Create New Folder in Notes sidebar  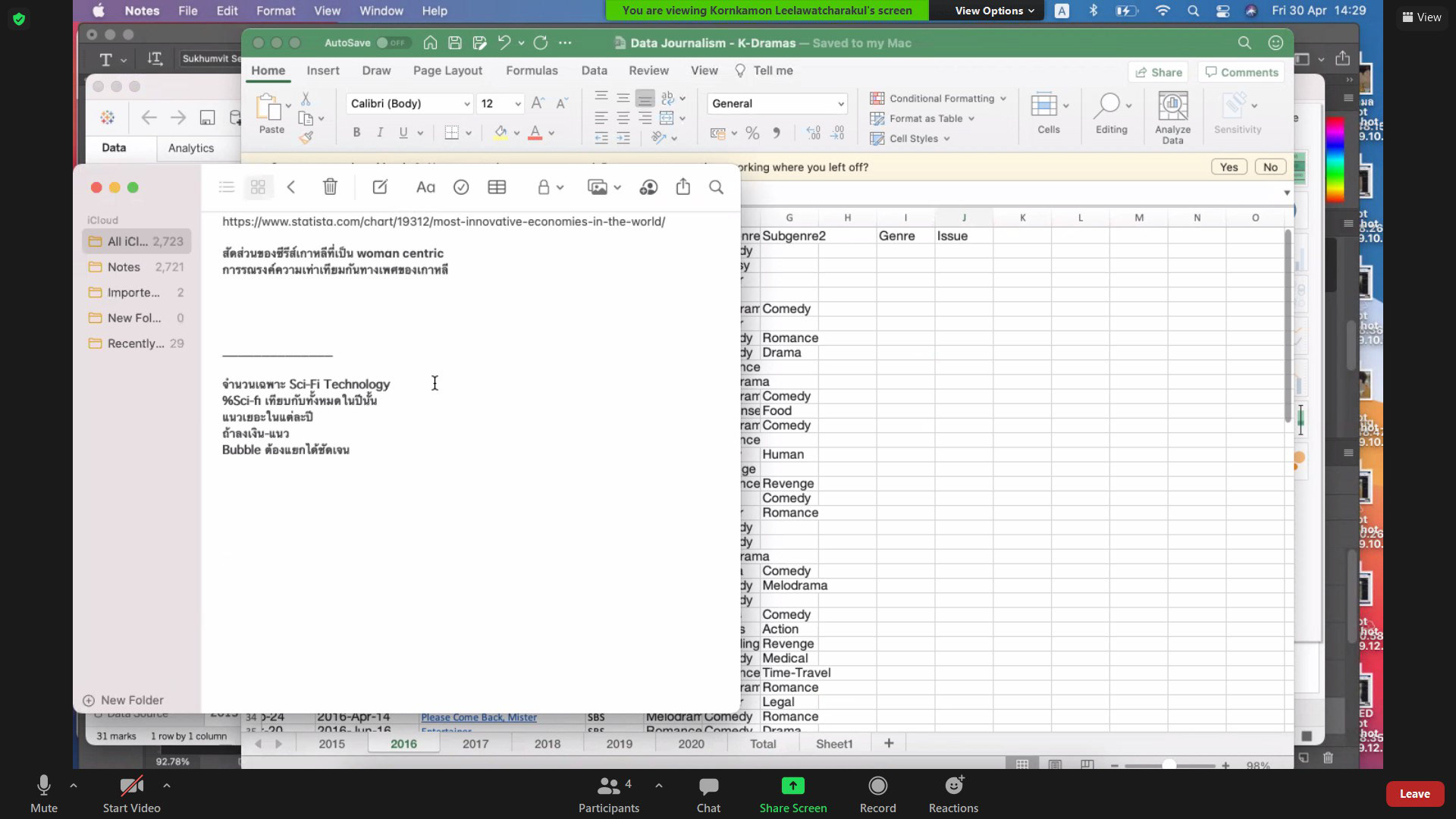click(123, 701)
